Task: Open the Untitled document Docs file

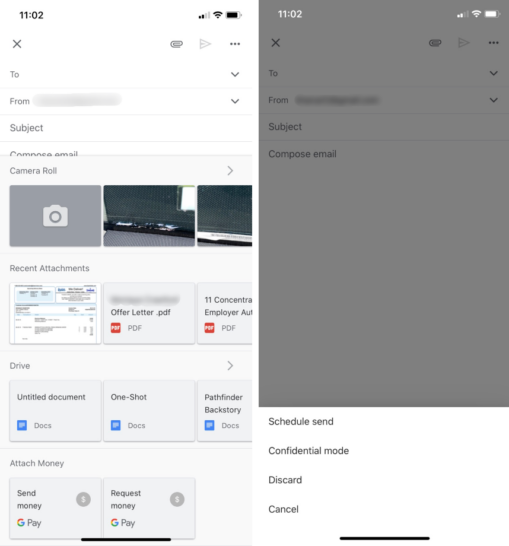Action: pos(55,411)
